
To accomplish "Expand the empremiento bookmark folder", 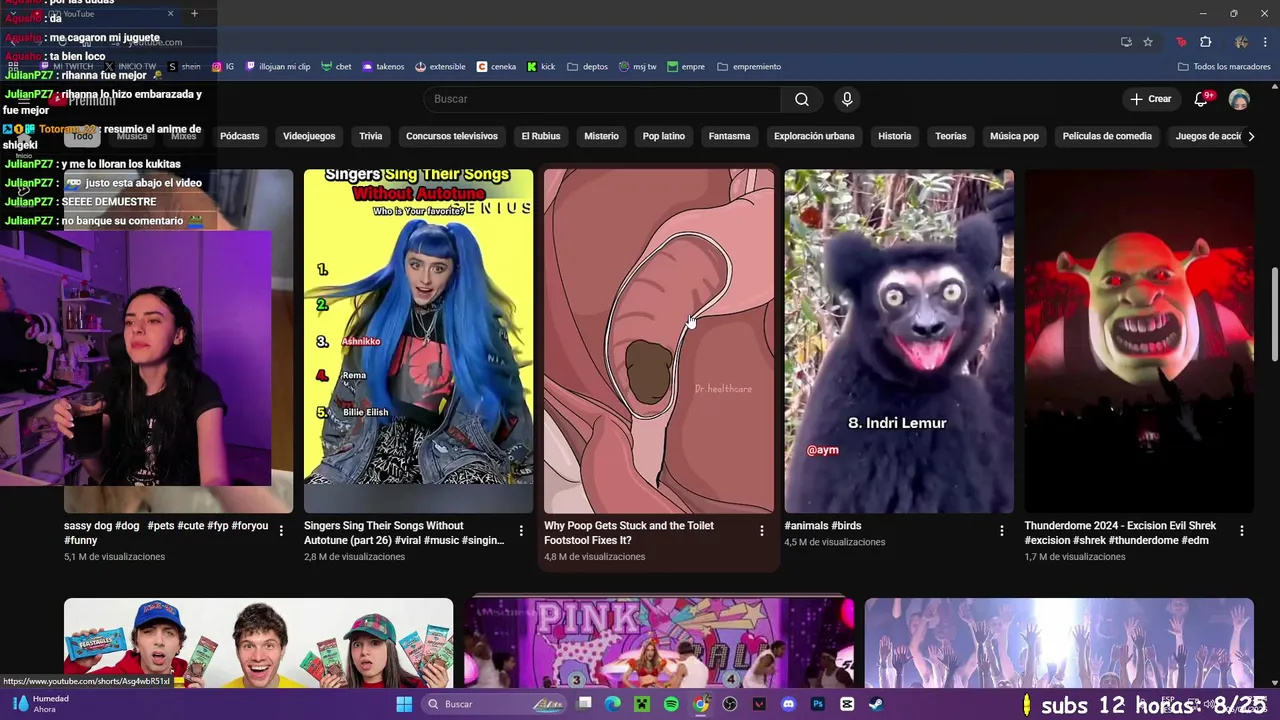I will [x=749, y=67].
